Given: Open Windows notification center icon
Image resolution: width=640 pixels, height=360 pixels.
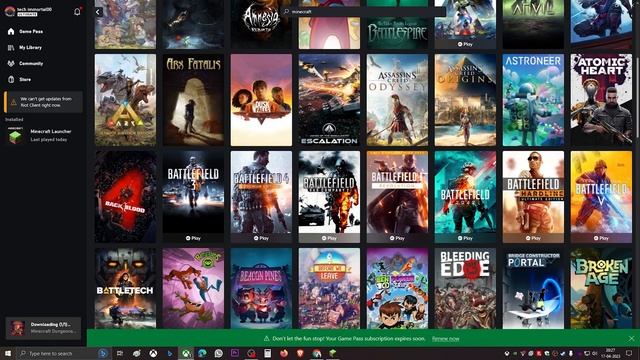Looking at the screenshot, I should click(x=629, y=353).
